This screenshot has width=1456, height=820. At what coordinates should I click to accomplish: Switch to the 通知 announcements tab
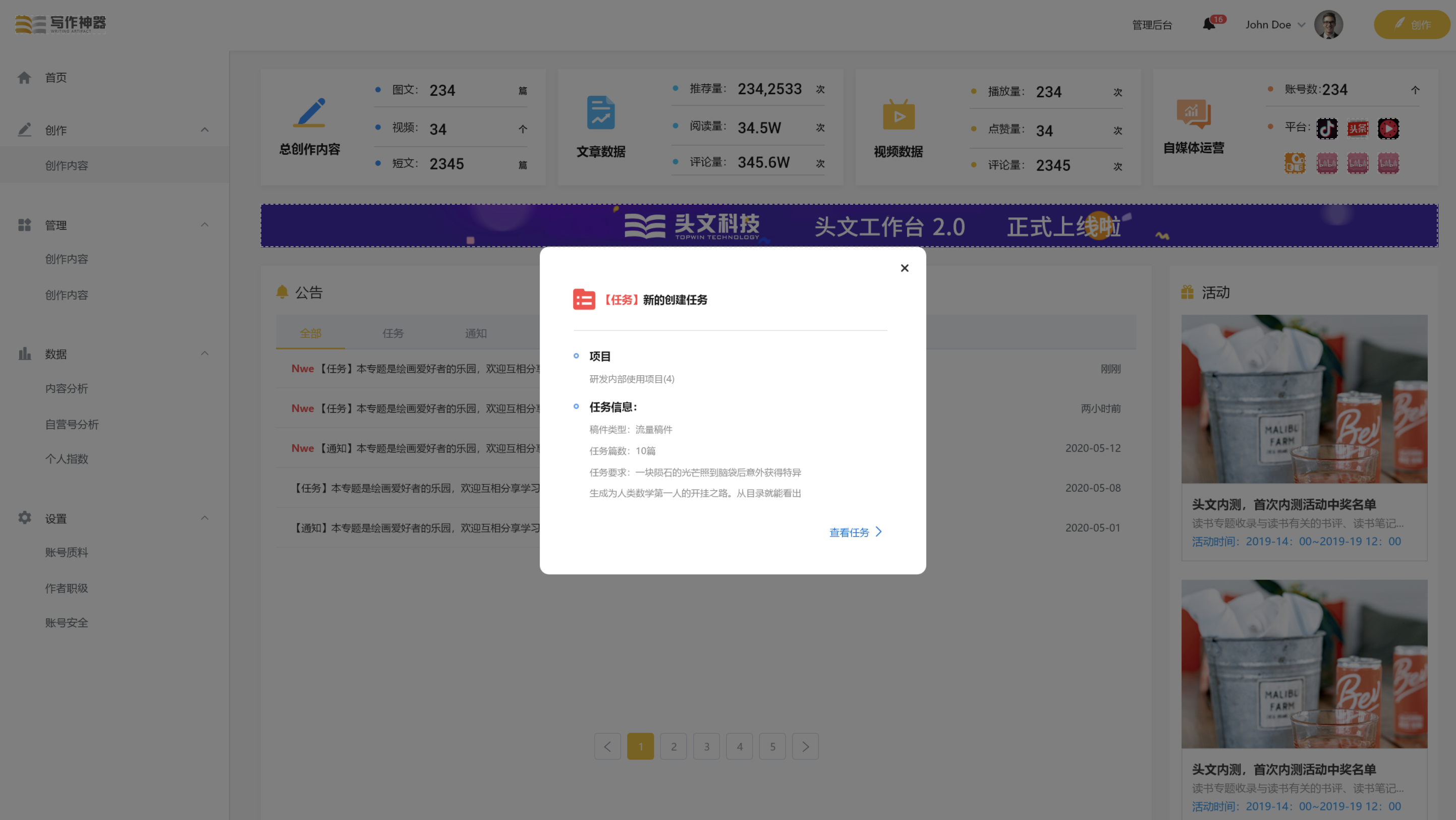pos(475,333)
